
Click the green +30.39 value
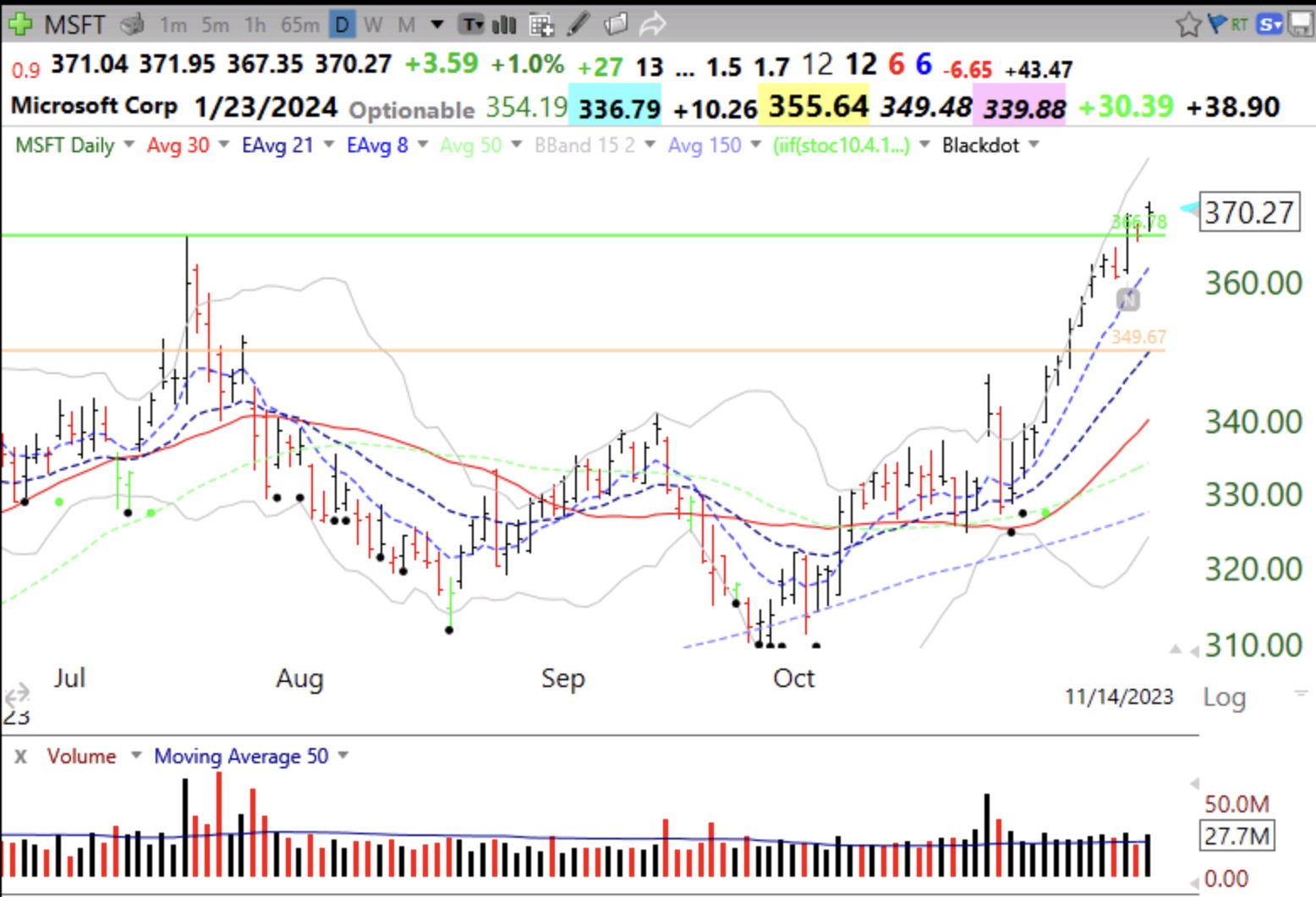[1126, 107]
